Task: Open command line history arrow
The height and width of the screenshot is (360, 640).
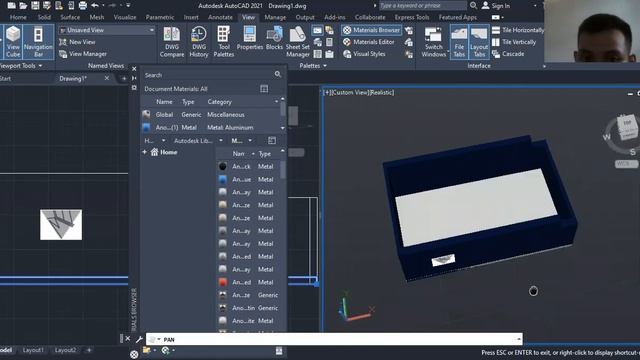Action: point(519,339)
